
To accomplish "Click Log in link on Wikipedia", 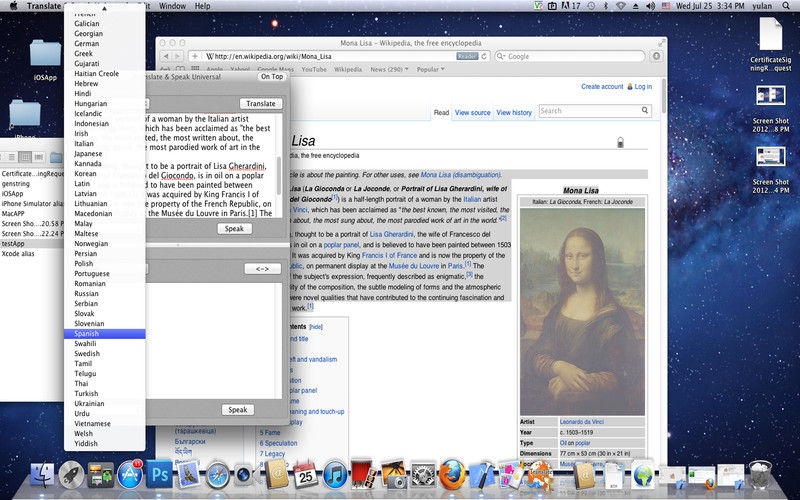I will (643, 87).
